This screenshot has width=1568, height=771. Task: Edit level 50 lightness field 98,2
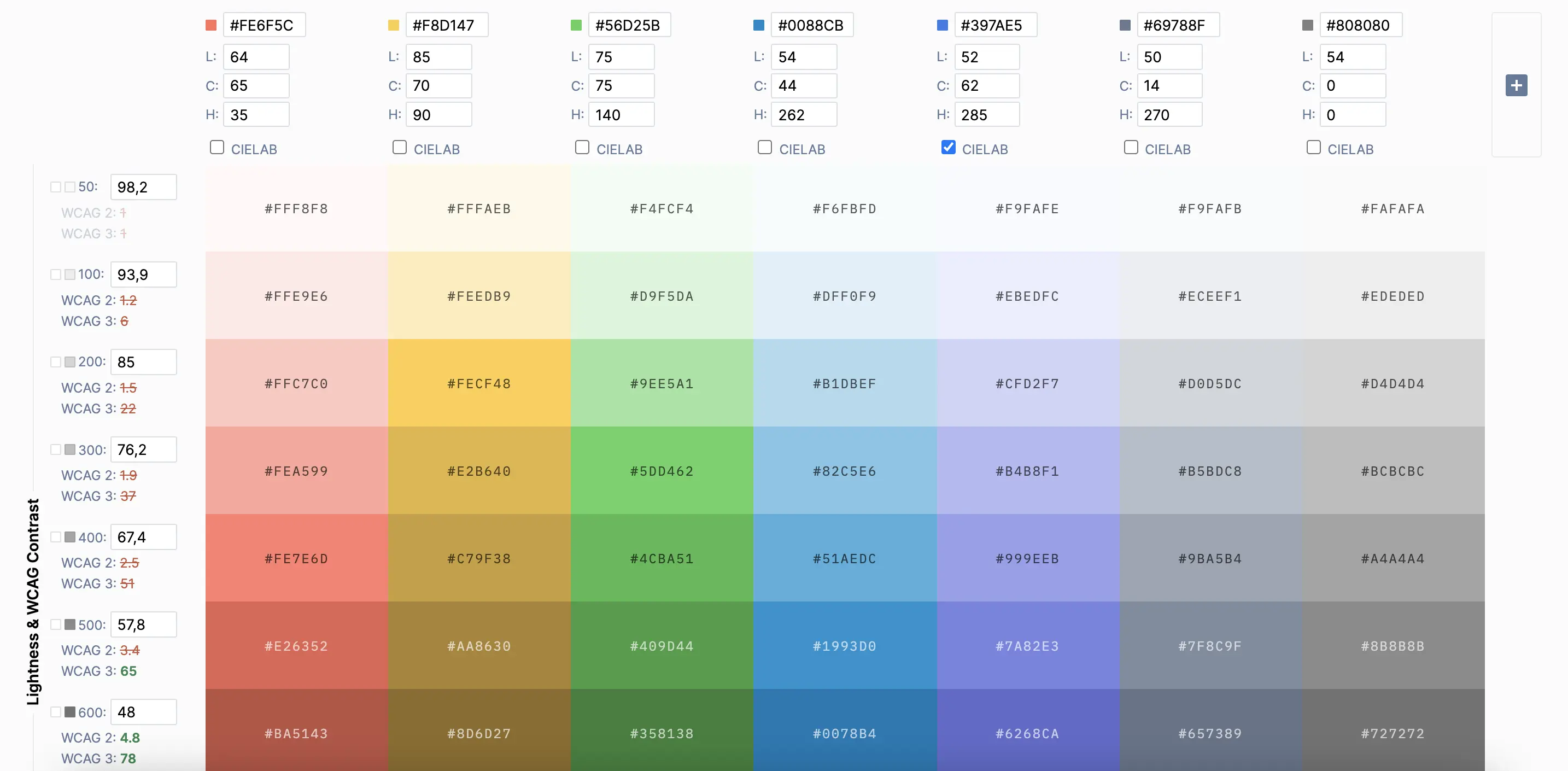(x=144, y=187)
